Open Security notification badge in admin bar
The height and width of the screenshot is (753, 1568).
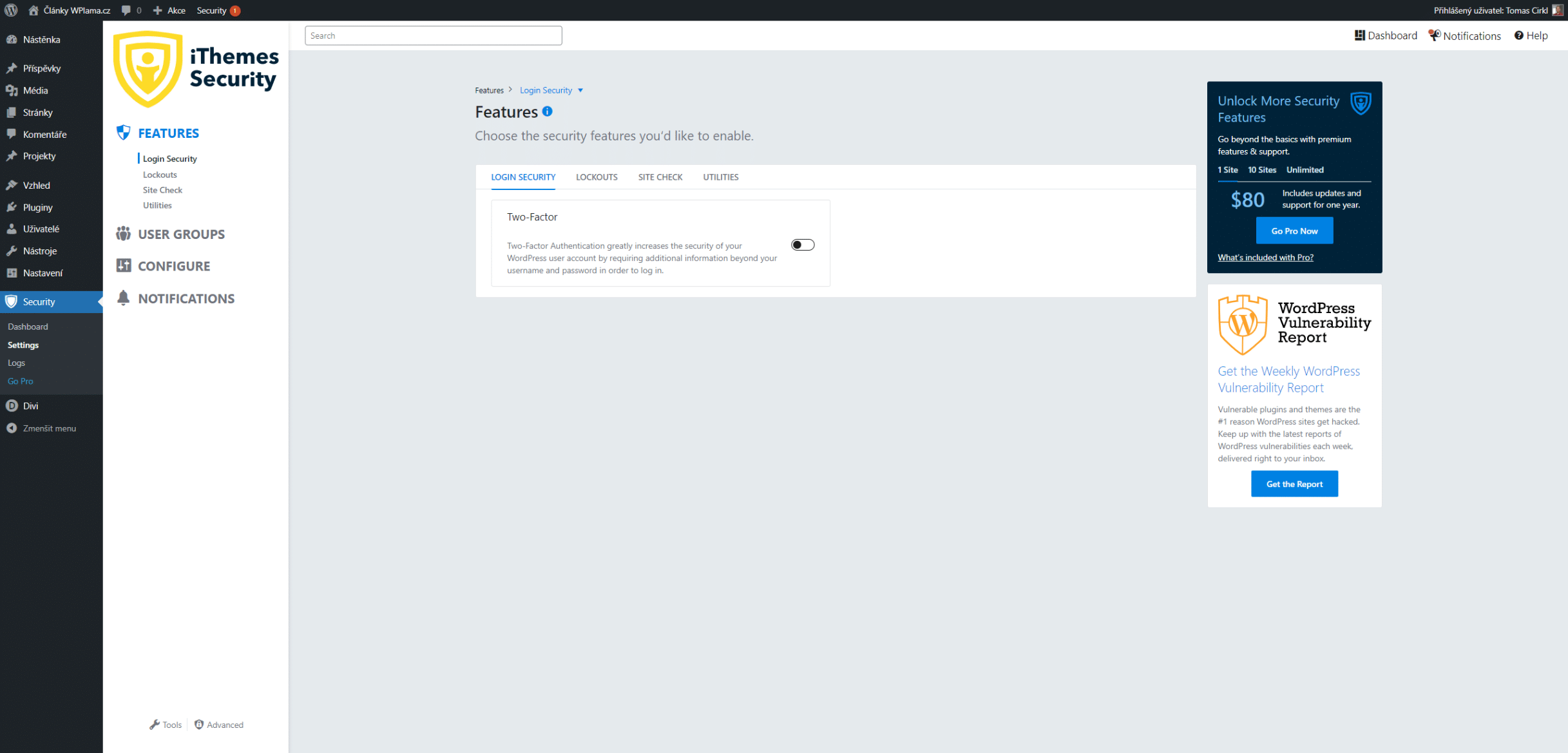click(235, 10)
